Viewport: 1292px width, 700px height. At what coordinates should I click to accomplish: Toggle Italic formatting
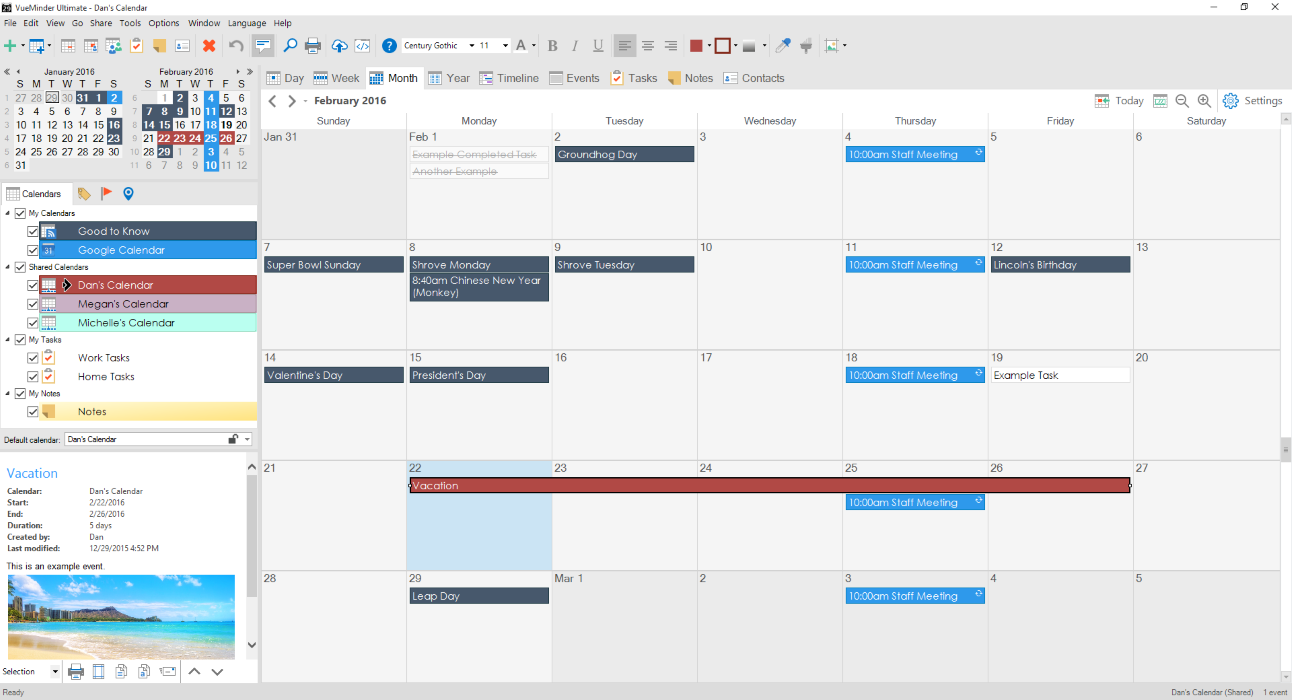tap(574, 45)
